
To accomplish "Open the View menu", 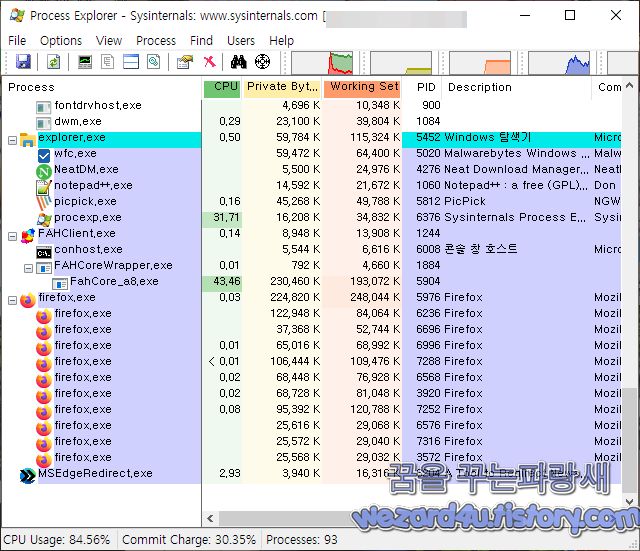I will pos(109,41).
